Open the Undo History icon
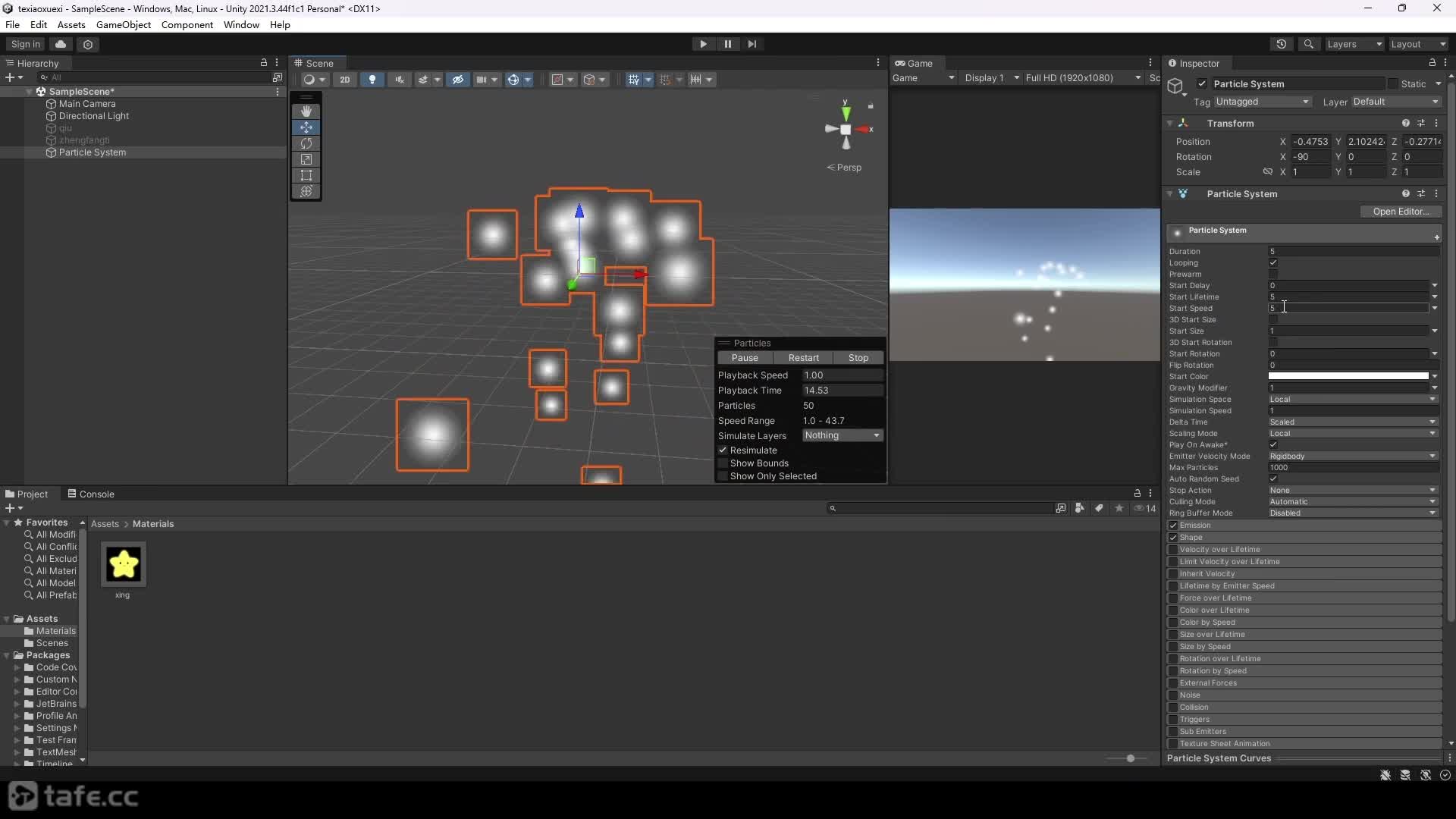Viewport: 1456px width, 819px height. [1282, 44]
